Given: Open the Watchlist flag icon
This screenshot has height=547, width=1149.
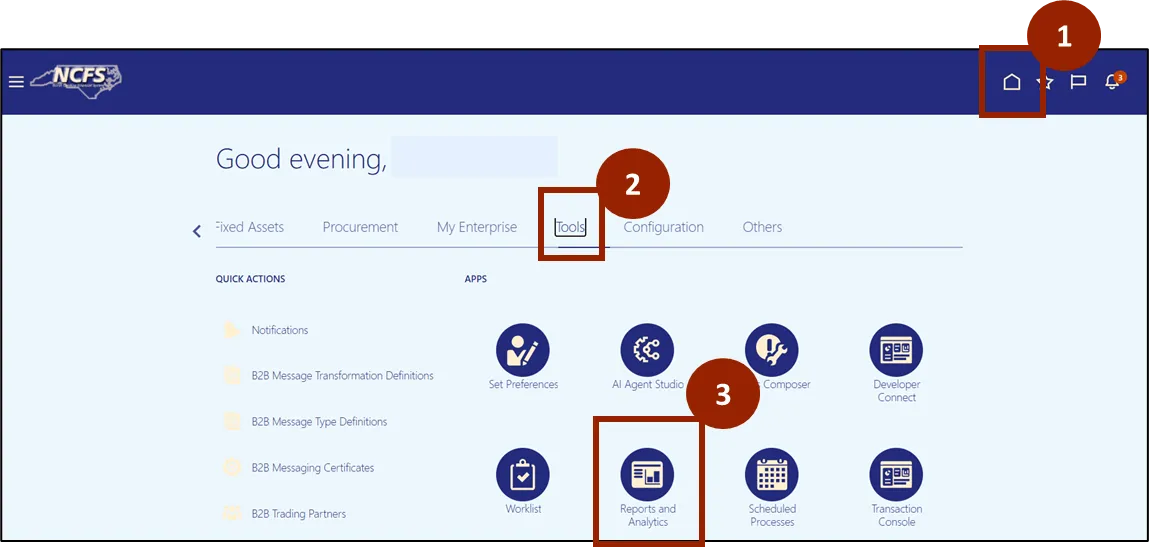Looking at the screenshot, I should click(x=1078, y=82).
